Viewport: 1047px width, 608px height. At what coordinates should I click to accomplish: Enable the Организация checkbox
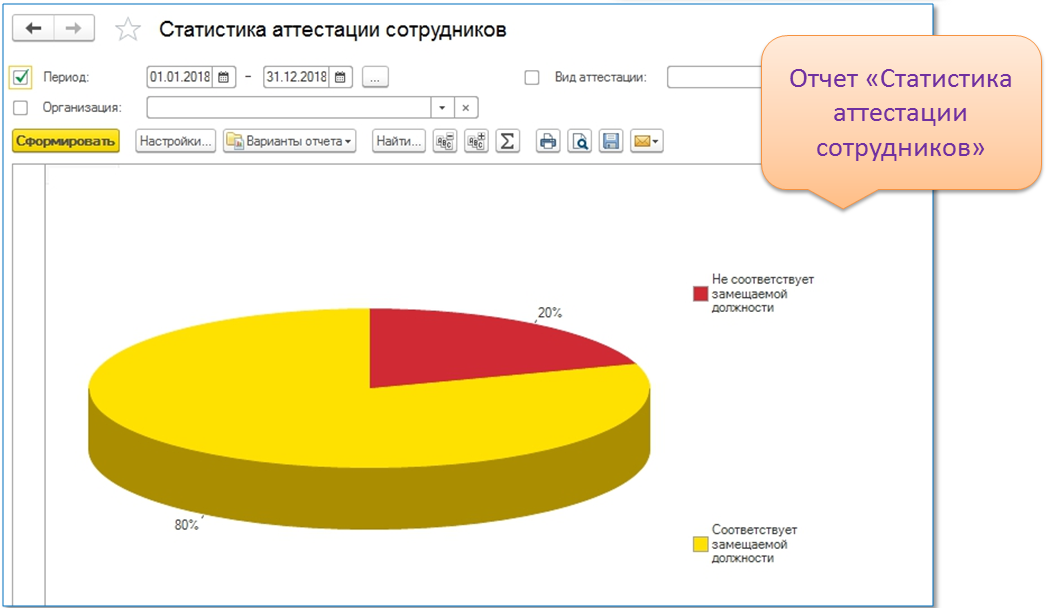[21, 108]
